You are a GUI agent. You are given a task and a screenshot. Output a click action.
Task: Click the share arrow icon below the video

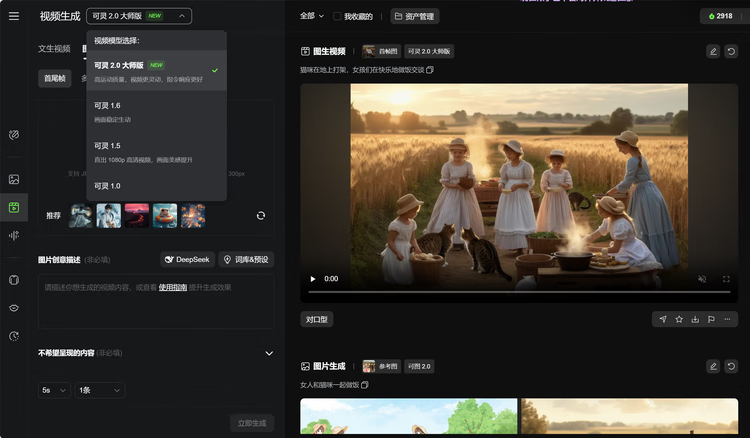[663, 319]
